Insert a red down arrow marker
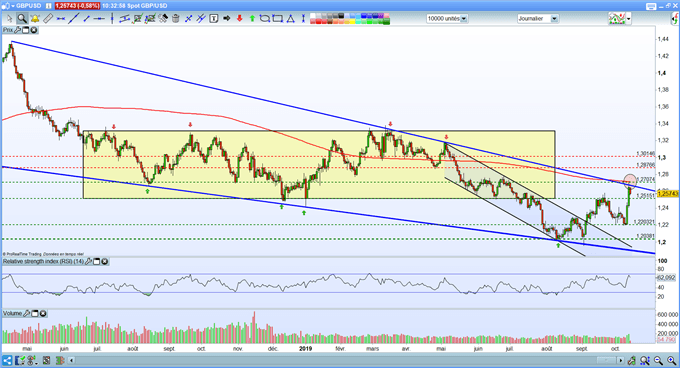Image resolution: width=680 pixels, height=368 pixels. pos(239,18)
